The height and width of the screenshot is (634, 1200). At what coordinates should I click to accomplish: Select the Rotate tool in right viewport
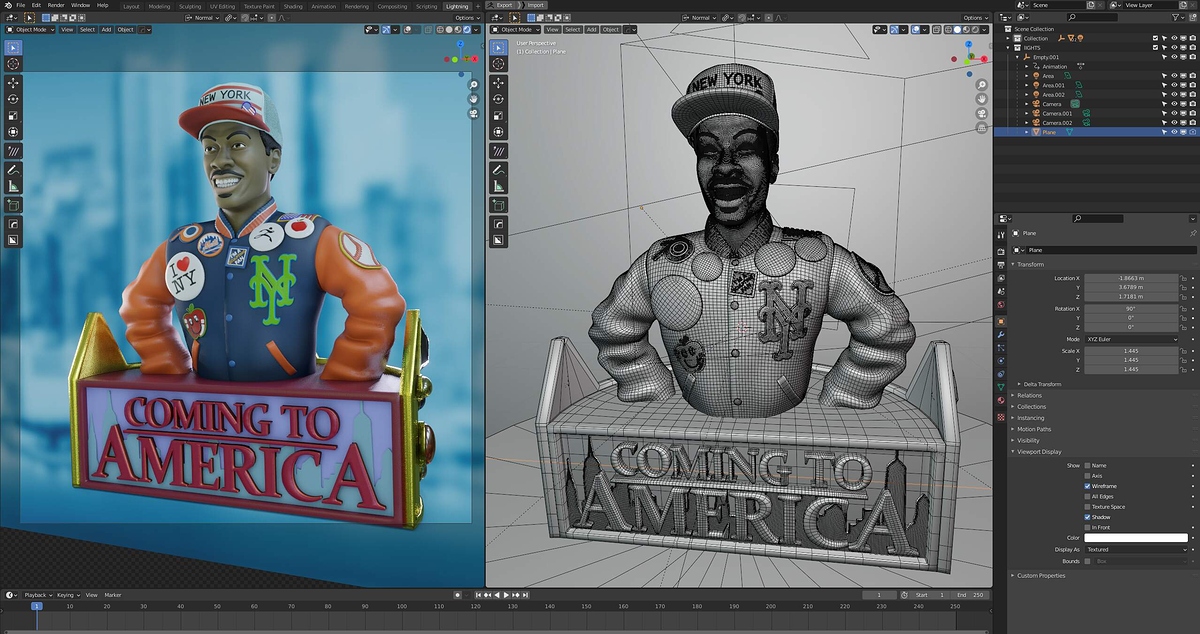click(500, 99)
